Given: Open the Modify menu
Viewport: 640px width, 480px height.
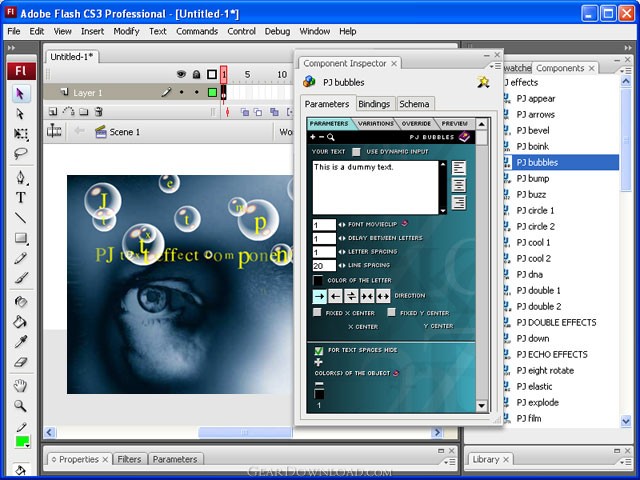Looking at the screenshot, I should click(127, 31).
